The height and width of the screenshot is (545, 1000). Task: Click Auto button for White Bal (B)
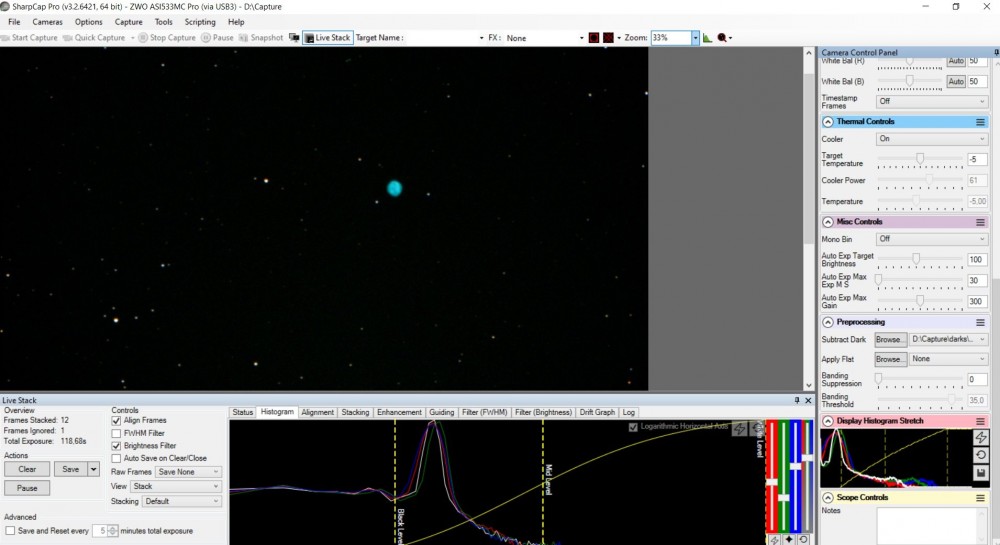pyautogui.click(x=955, y=82)
